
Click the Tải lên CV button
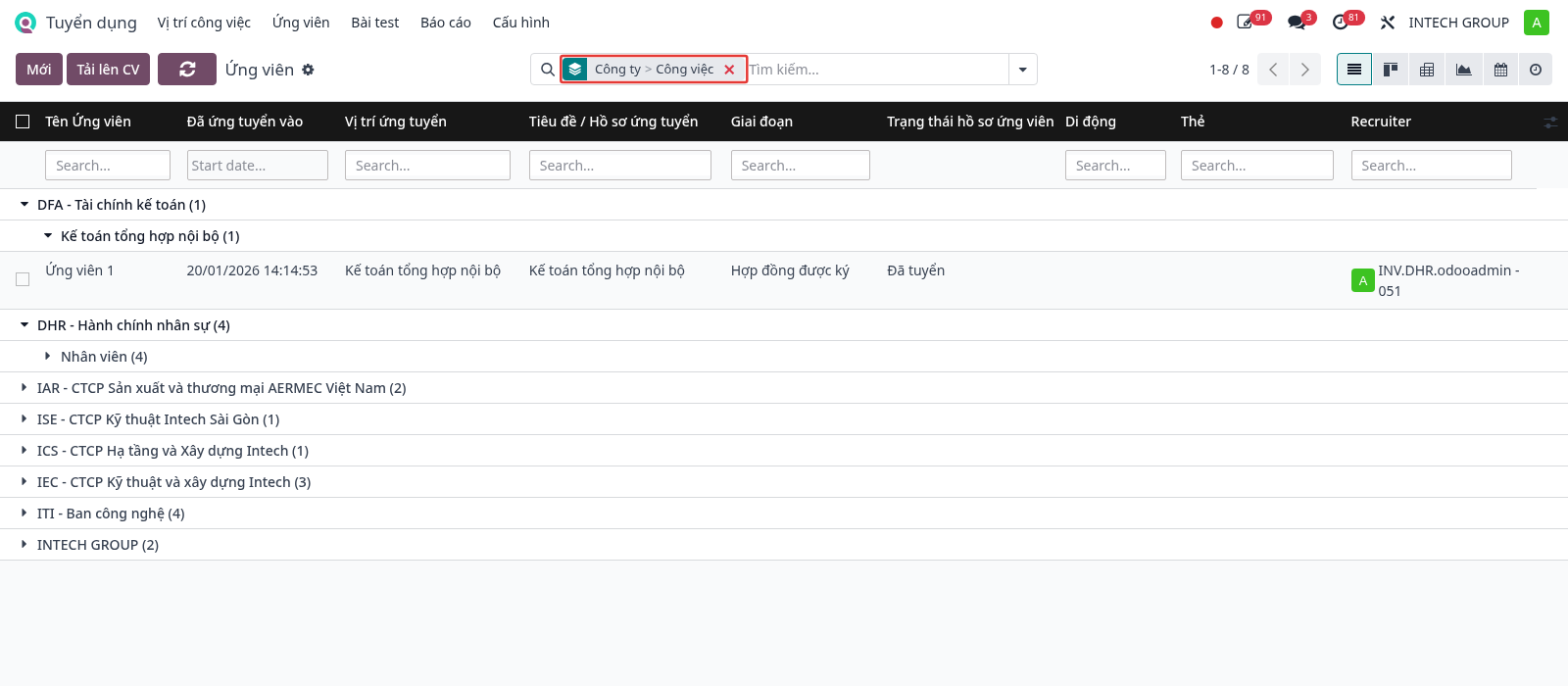click(109, 70)
